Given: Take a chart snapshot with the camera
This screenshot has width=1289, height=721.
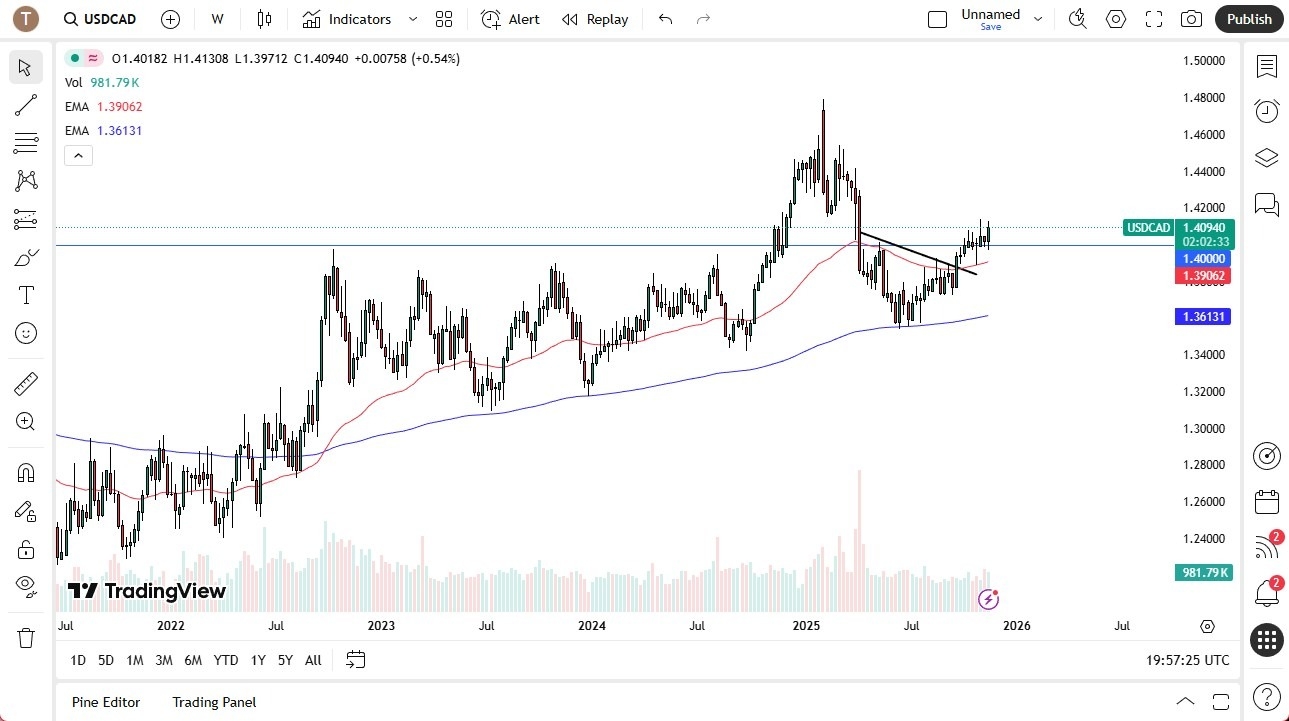Looking at the screenshot, I should [1191, 18].
